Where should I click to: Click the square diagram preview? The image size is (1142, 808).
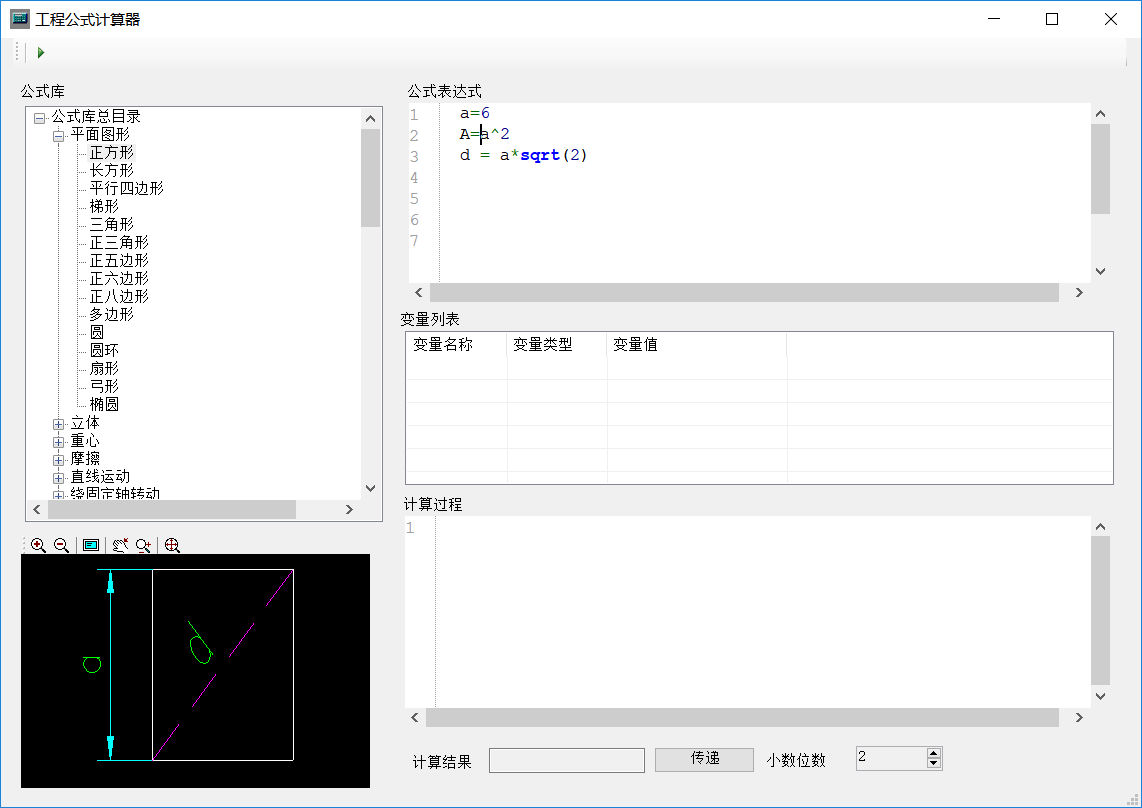pos(195,671)
